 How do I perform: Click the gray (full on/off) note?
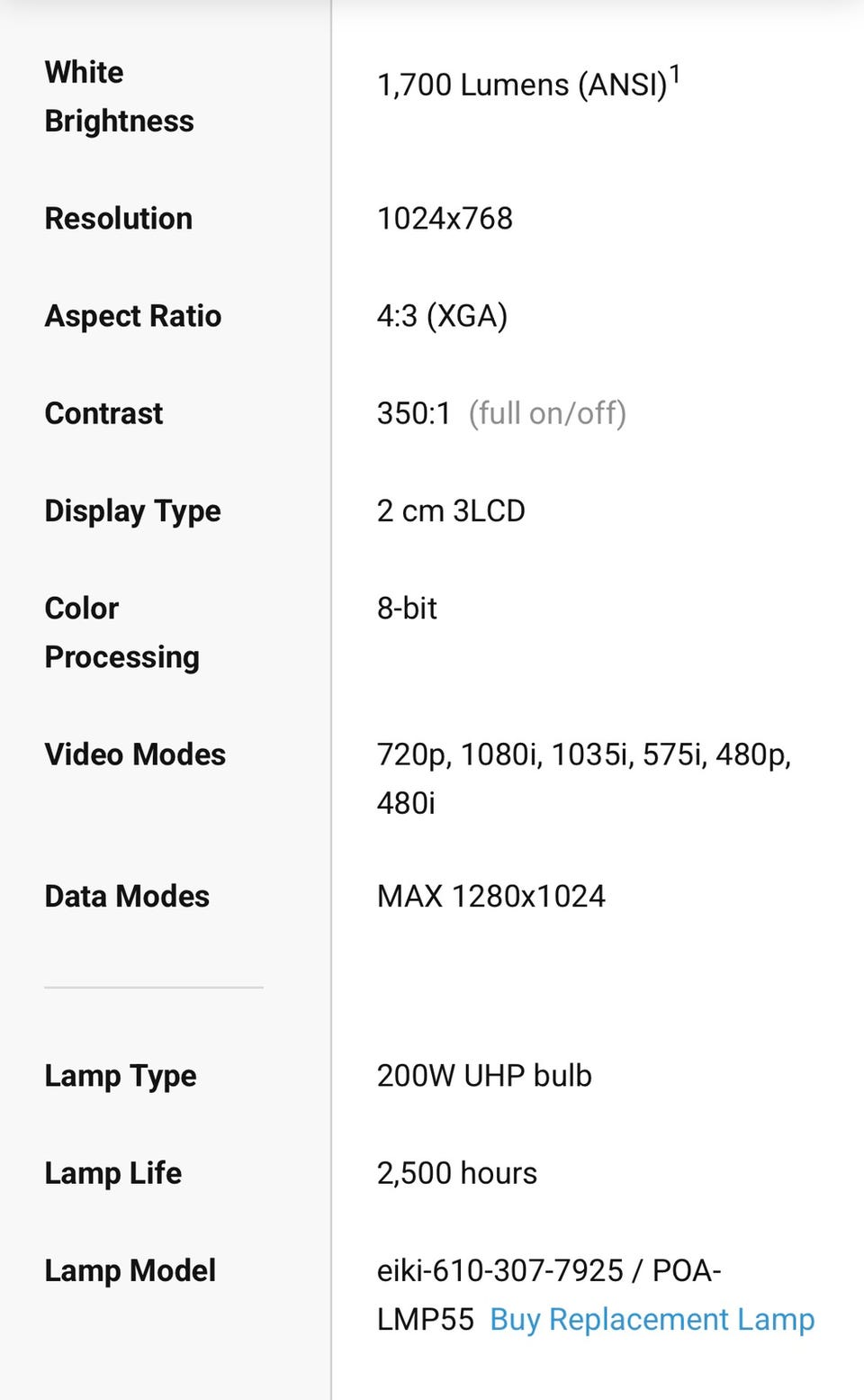pos(547,413)
